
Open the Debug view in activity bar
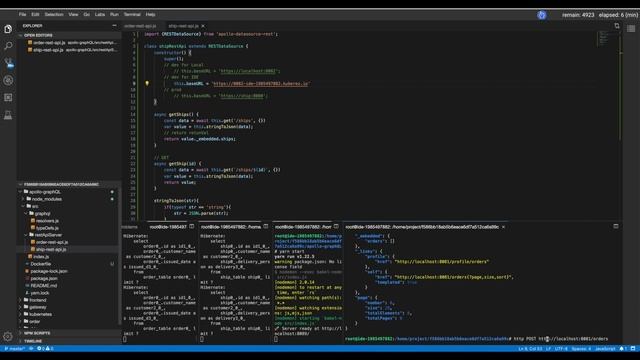8,80
